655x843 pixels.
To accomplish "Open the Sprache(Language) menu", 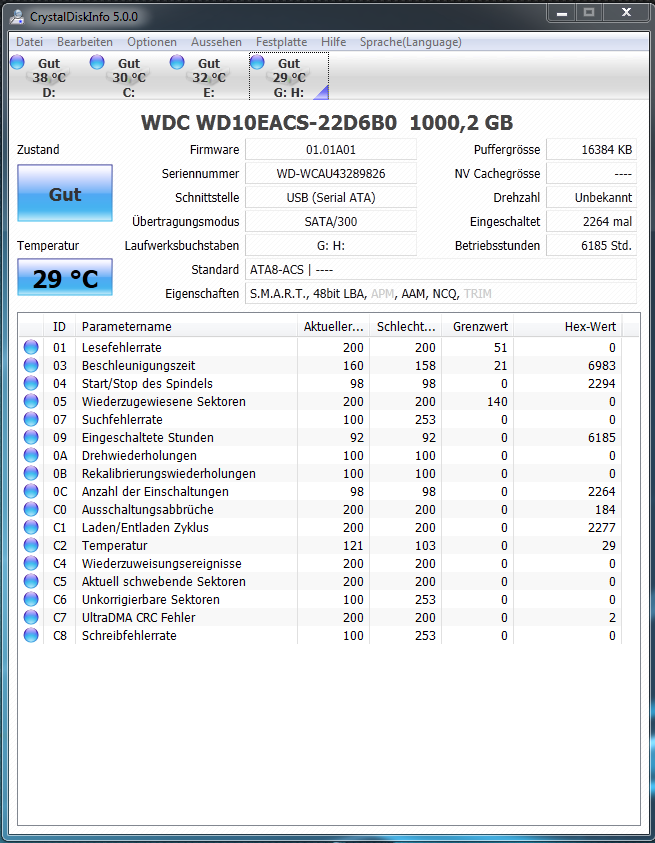I will pos(410,42).
